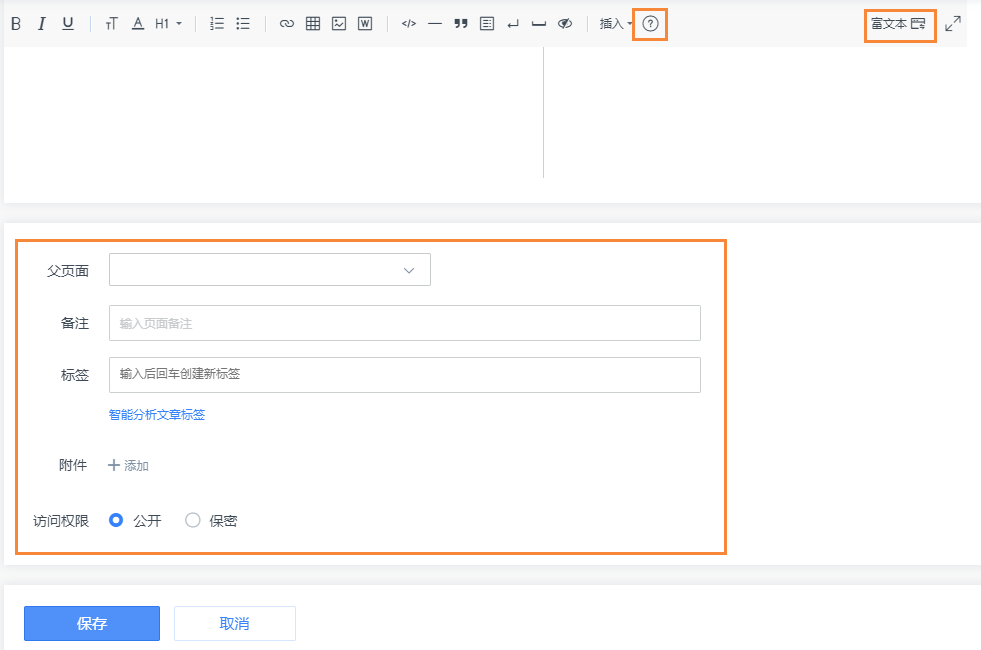Toggle underline formatting

pos(68,24)
